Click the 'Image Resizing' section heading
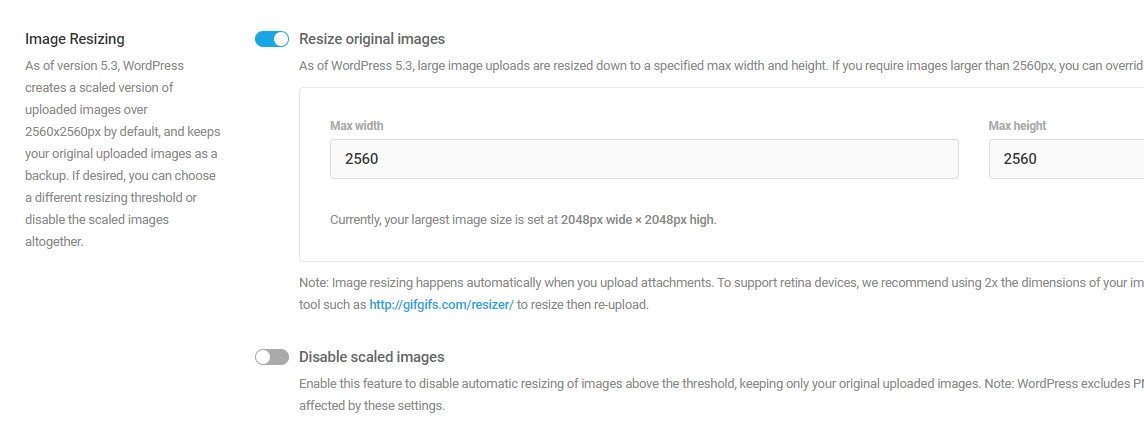 pos(74,39)
